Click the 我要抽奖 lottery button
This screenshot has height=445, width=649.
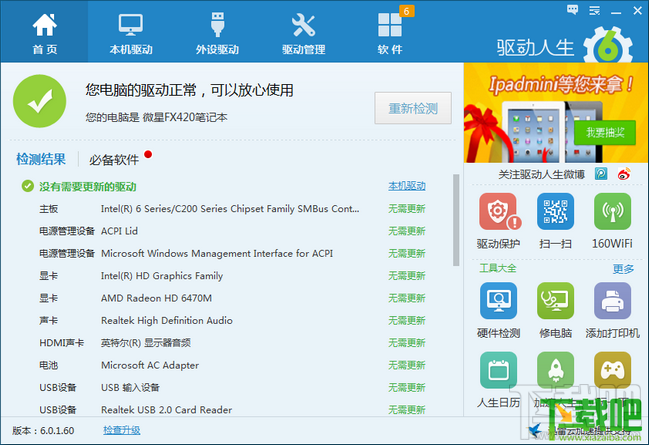[605, 132]
